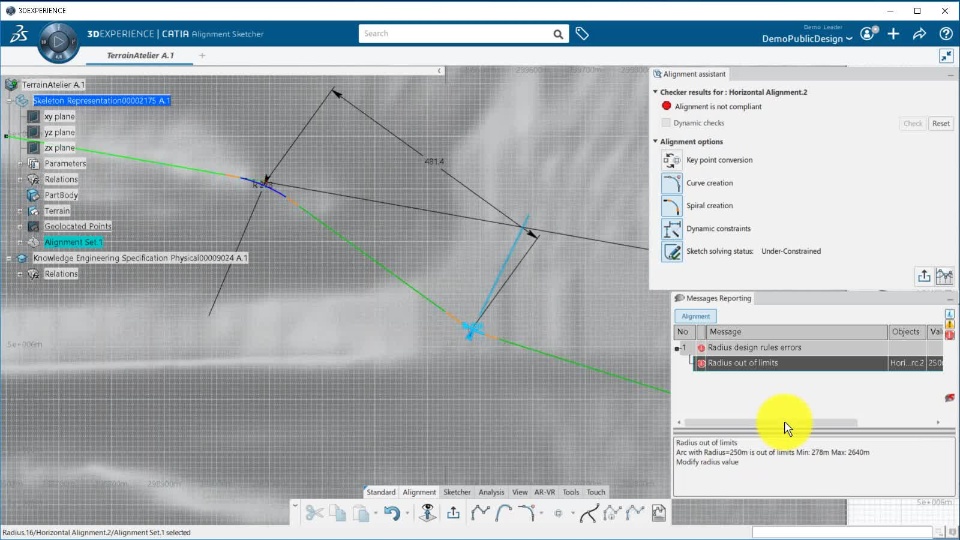Open the DemoPublicDesign dropdown
Screen dimensions: 960x540
click(x=807, y=39)
